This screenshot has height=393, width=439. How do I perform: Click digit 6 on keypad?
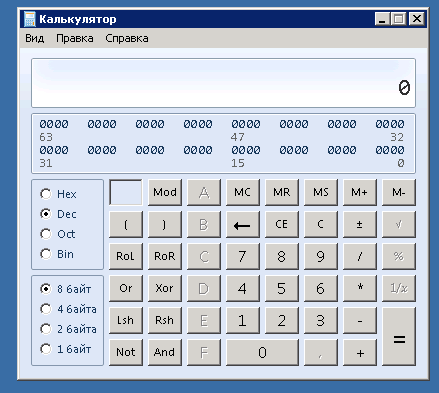click(x=321, y=288)
